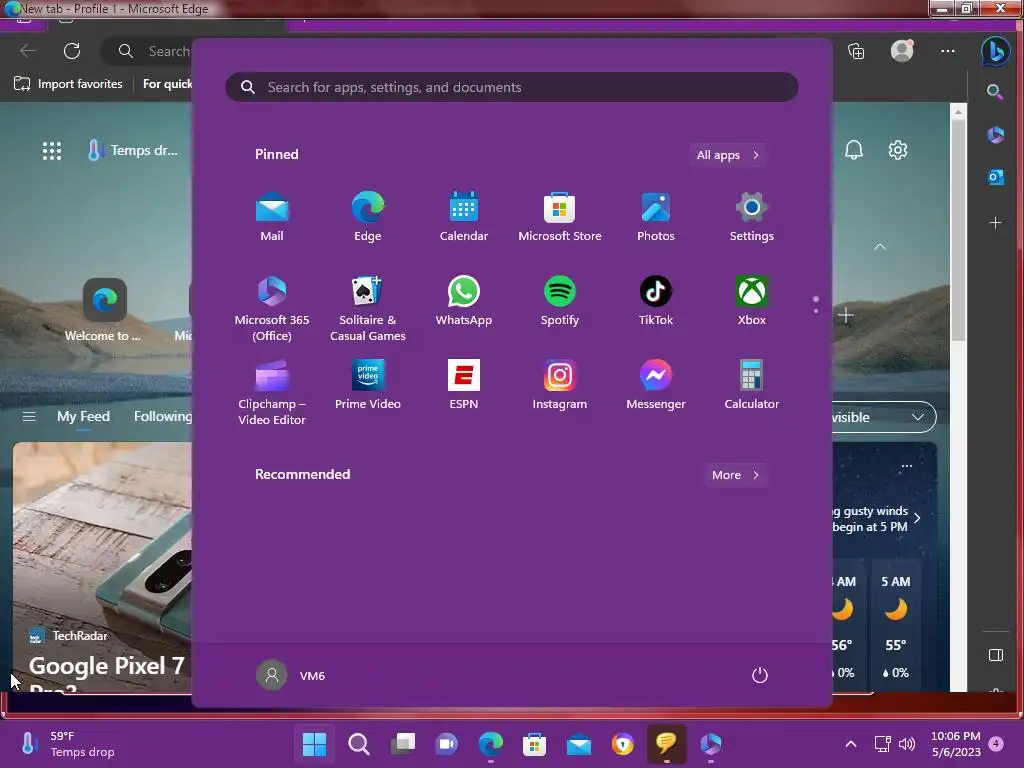Launch Instagram from pinned apps
Viewport: 1024px width, 768px height.
[x=560, y=385]
